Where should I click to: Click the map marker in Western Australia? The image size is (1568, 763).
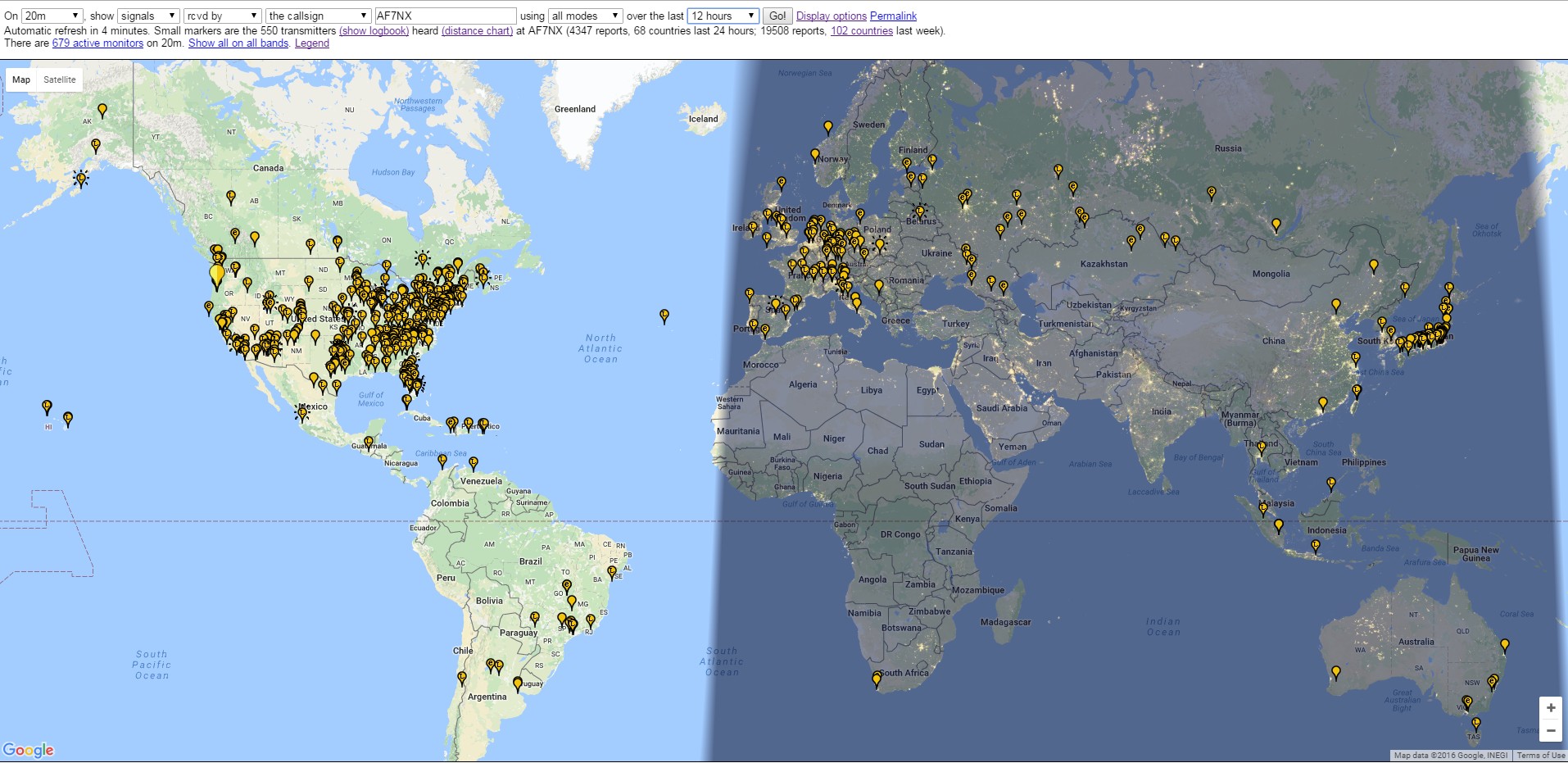pos(1336,673)
